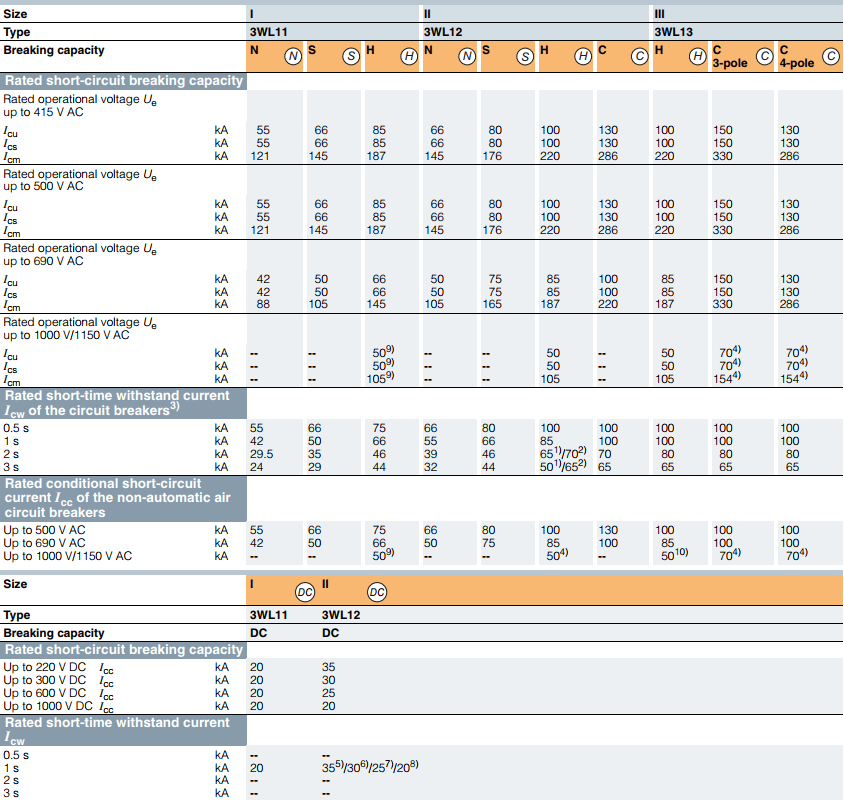Select the circled C icon for 3-pole

pyautogui.click(x=764, y=57)
